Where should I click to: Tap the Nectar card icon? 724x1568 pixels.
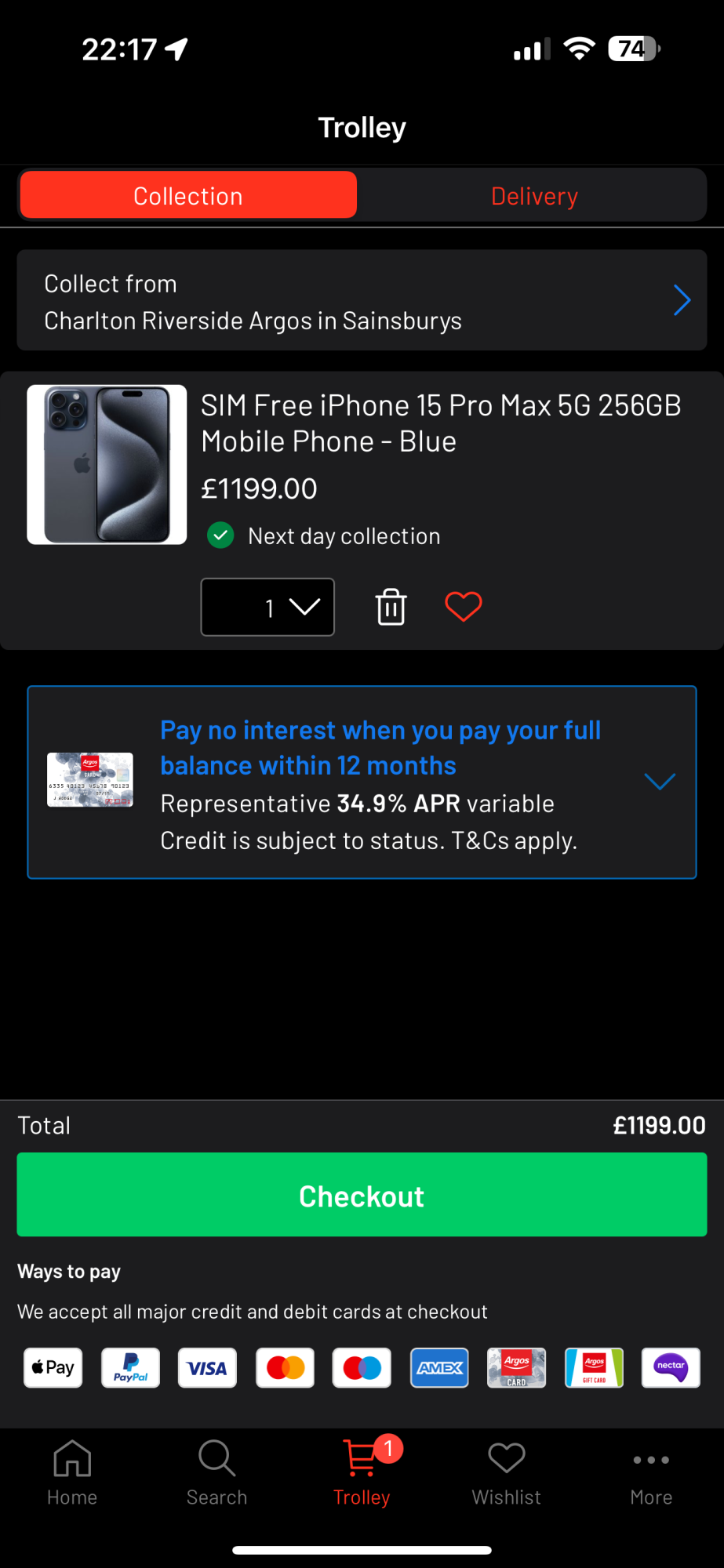[671, 1368]
